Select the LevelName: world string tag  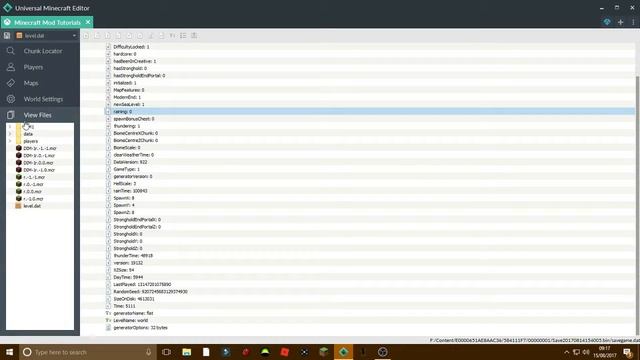pos(131,320)
